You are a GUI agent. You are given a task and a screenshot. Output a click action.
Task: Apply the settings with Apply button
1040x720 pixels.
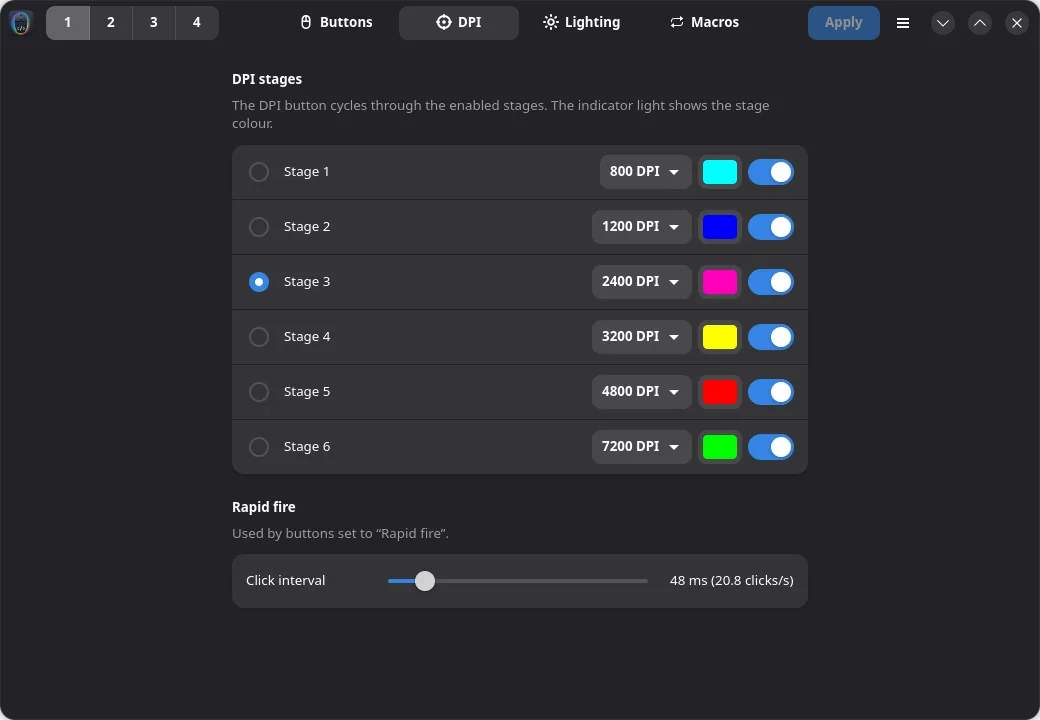click(x=844, y=23)
